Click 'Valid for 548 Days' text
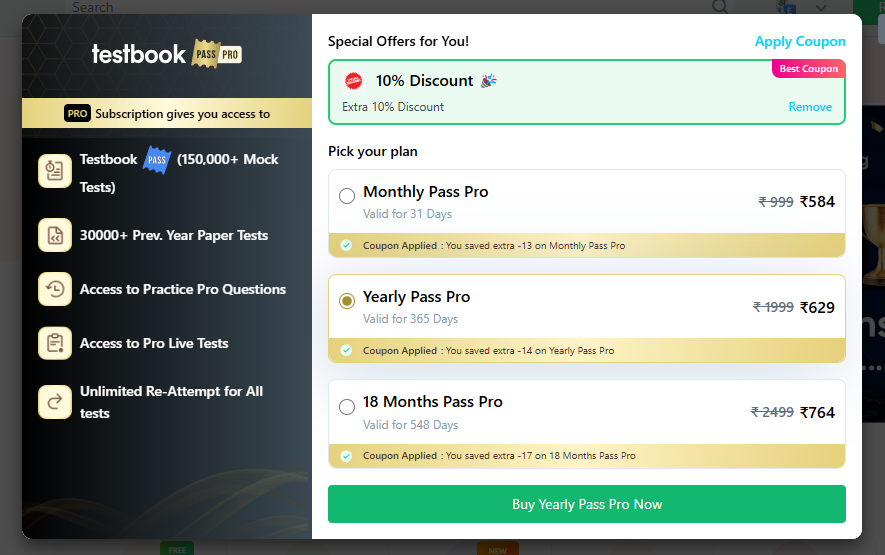The height and width of the screenshot is (555, 885). pyautogui.click(x=410, y=425)
